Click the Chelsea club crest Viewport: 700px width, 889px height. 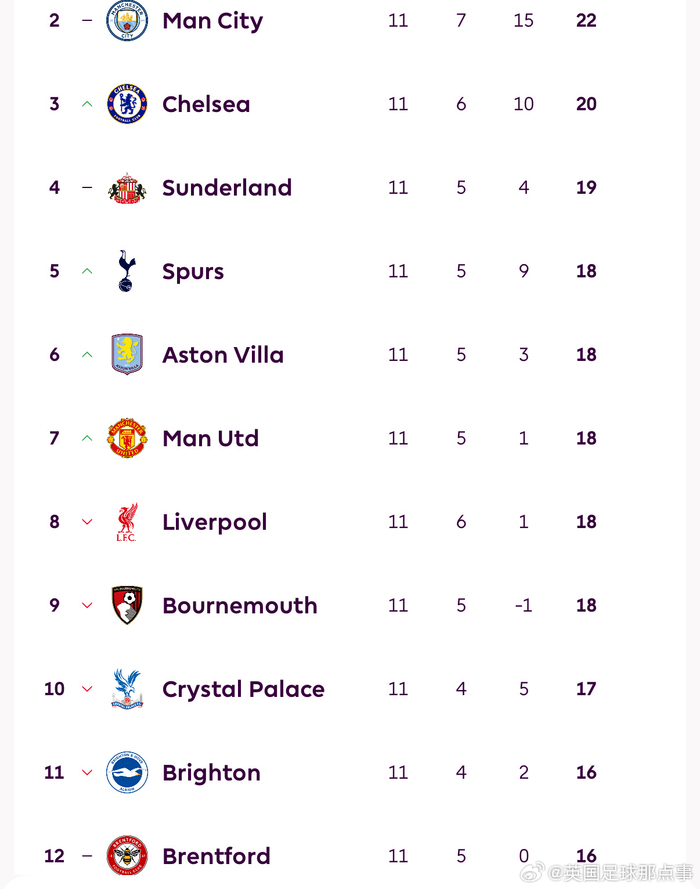point(127,104)
